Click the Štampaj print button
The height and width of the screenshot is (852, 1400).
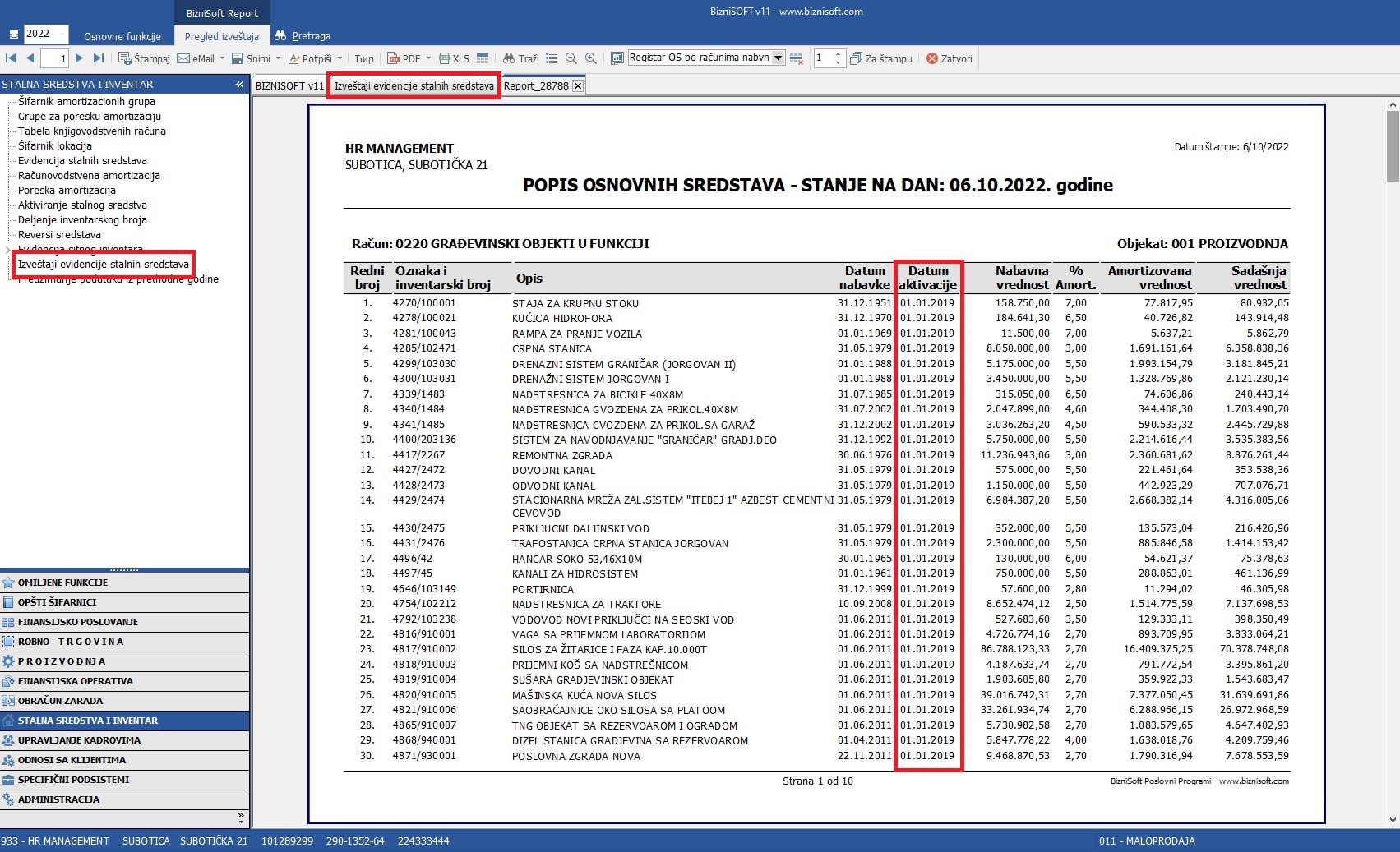pos(144,58)
